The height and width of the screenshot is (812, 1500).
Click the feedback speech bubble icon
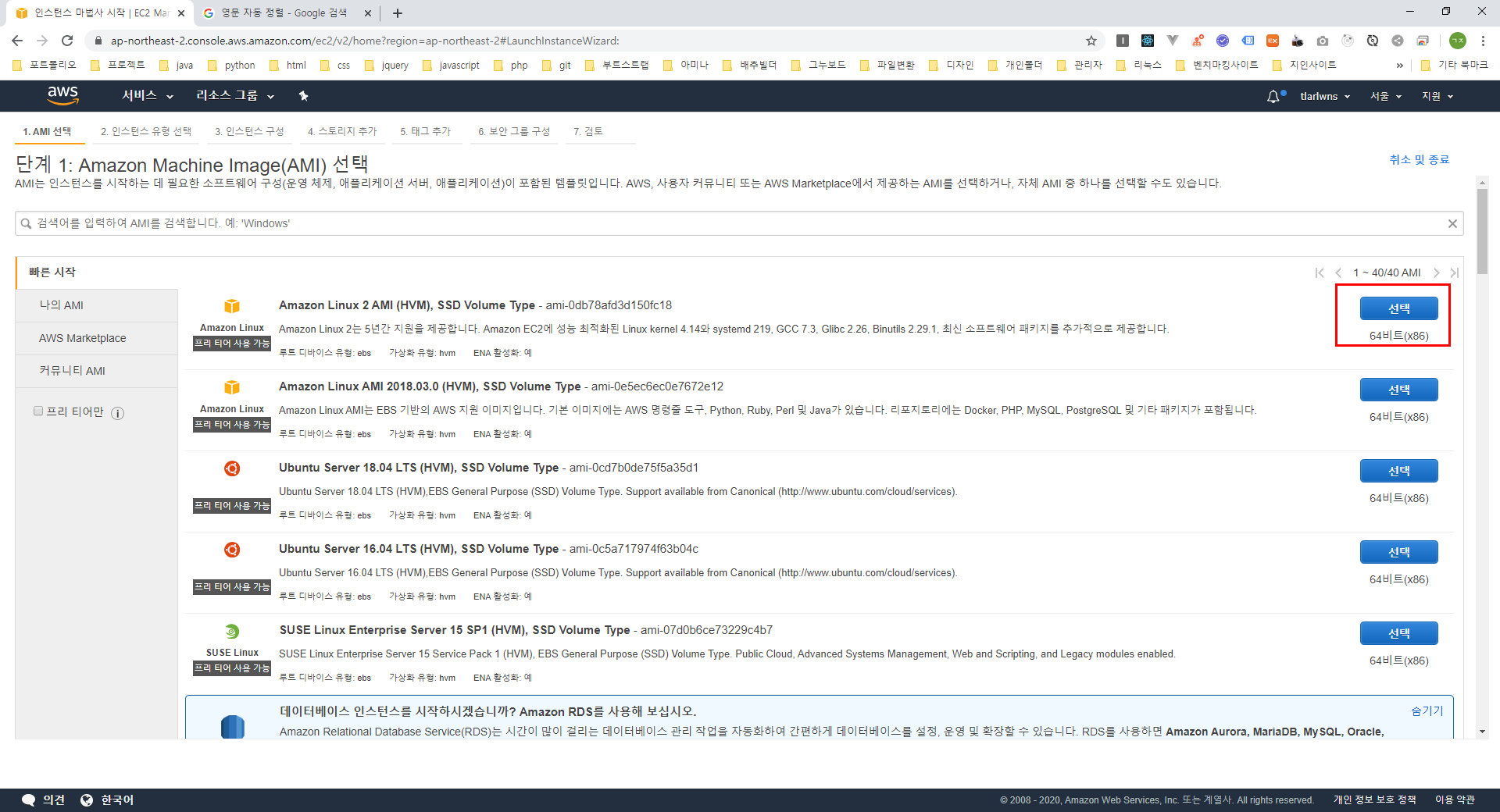(29, 800)
